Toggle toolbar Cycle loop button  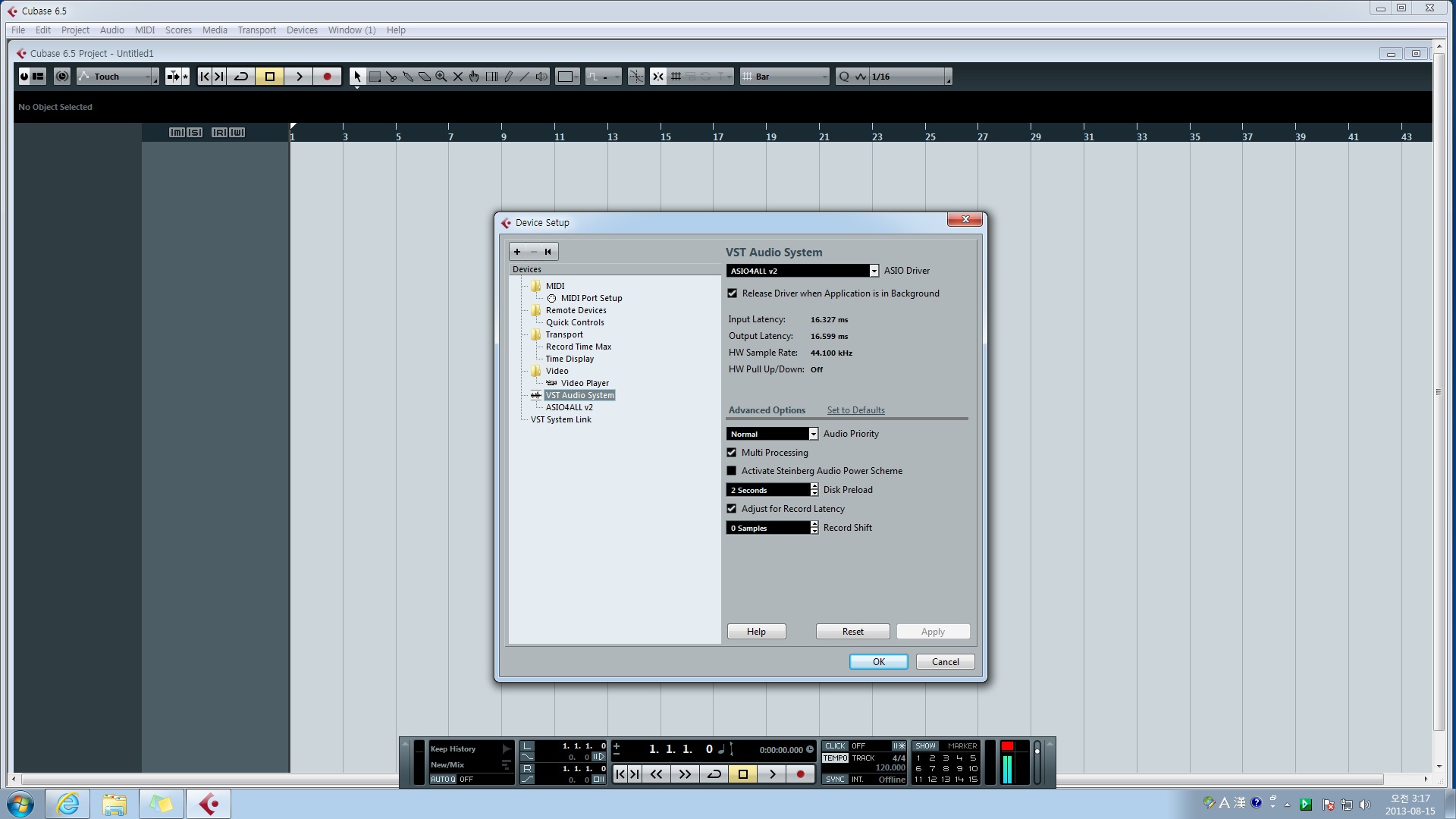[x=241, y=77]
